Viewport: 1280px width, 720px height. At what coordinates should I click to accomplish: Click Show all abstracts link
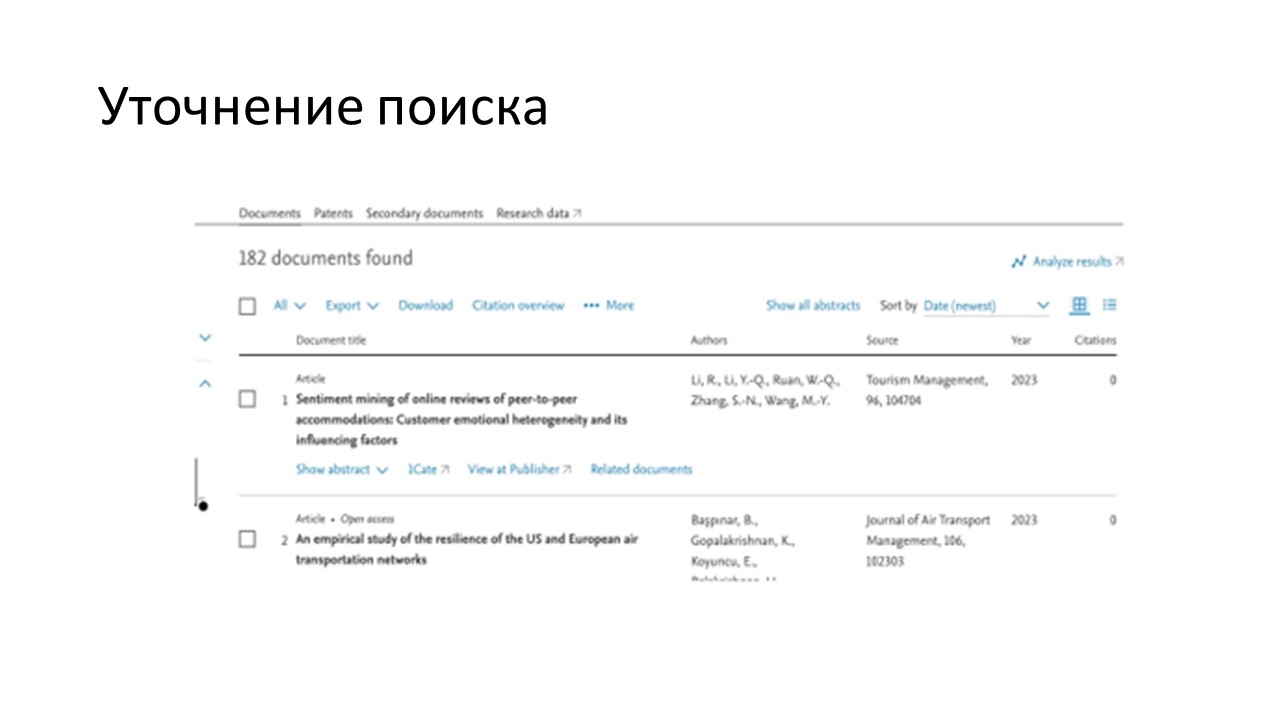tap(812, 306)
